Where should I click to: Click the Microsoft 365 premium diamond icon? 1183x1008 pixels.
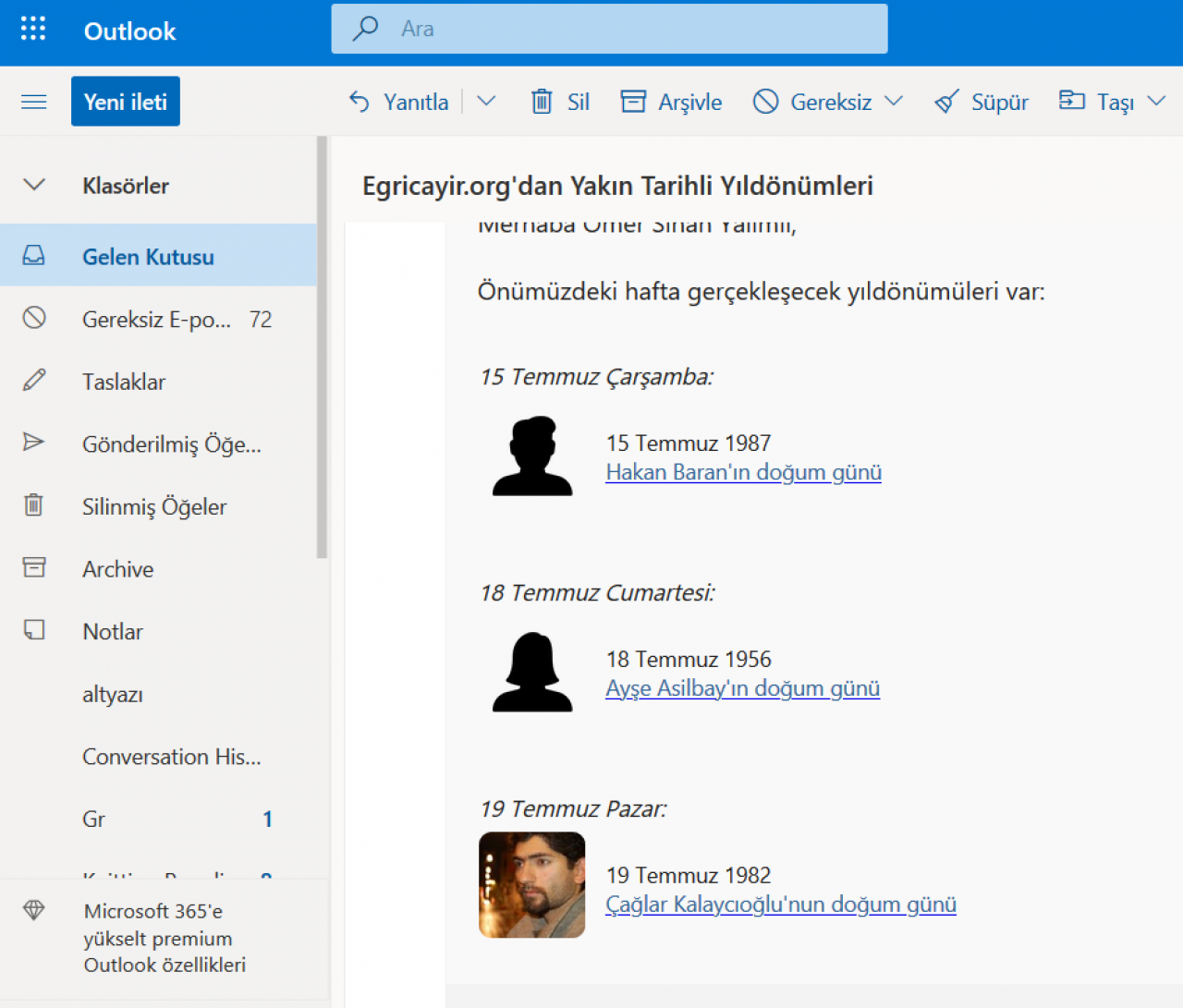point(34,911)
